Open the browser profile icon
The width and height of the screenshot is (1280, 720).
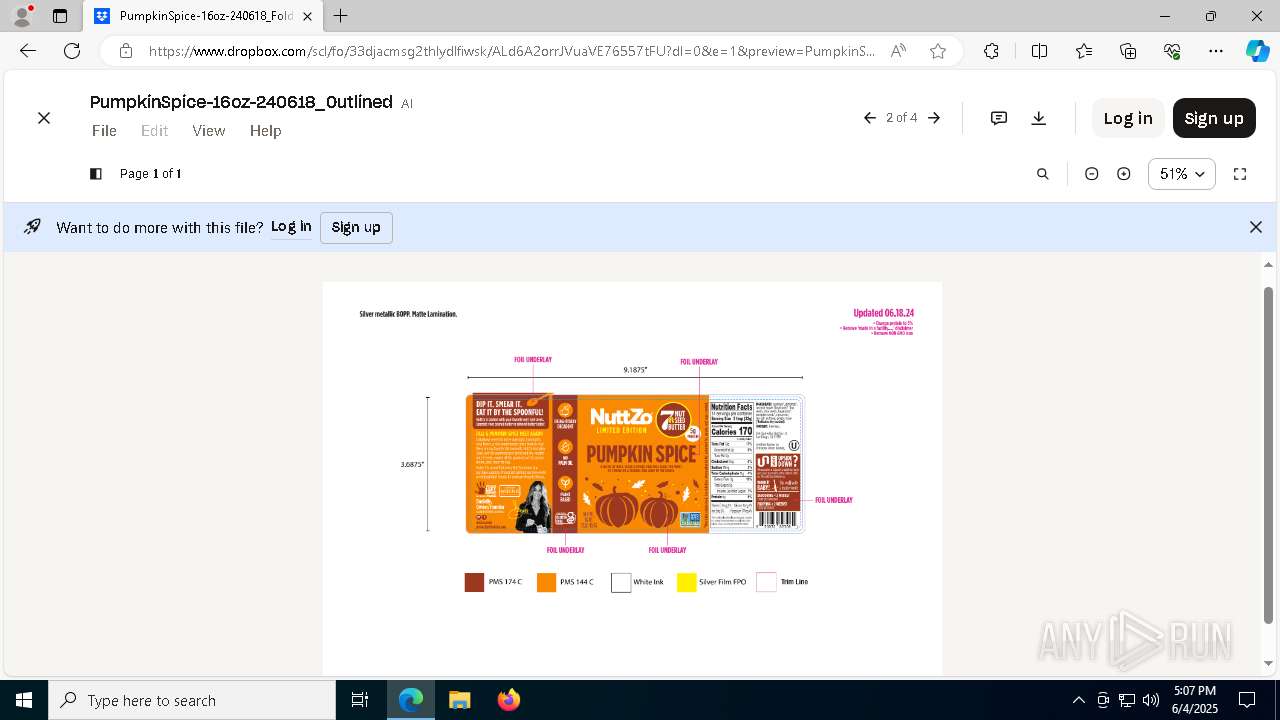(x=22, y=16)
